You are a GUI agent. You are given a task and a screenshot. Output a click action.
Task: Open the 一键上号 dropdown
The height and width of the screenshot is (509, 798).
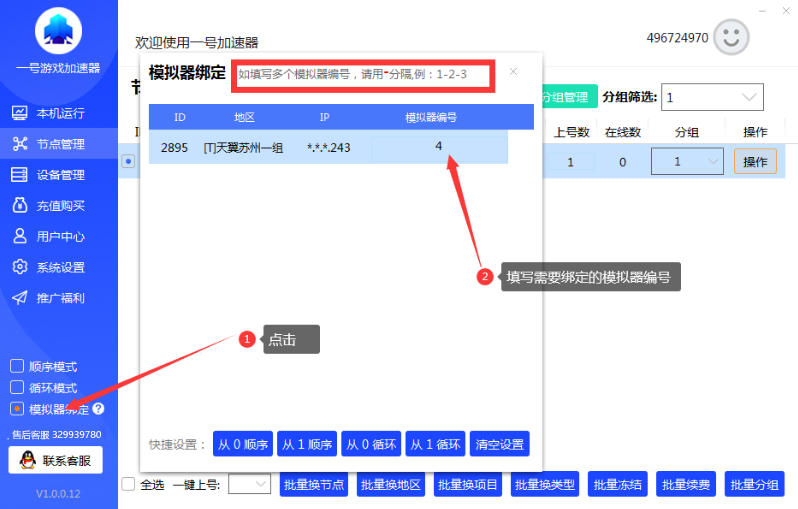tap(249, 484)
